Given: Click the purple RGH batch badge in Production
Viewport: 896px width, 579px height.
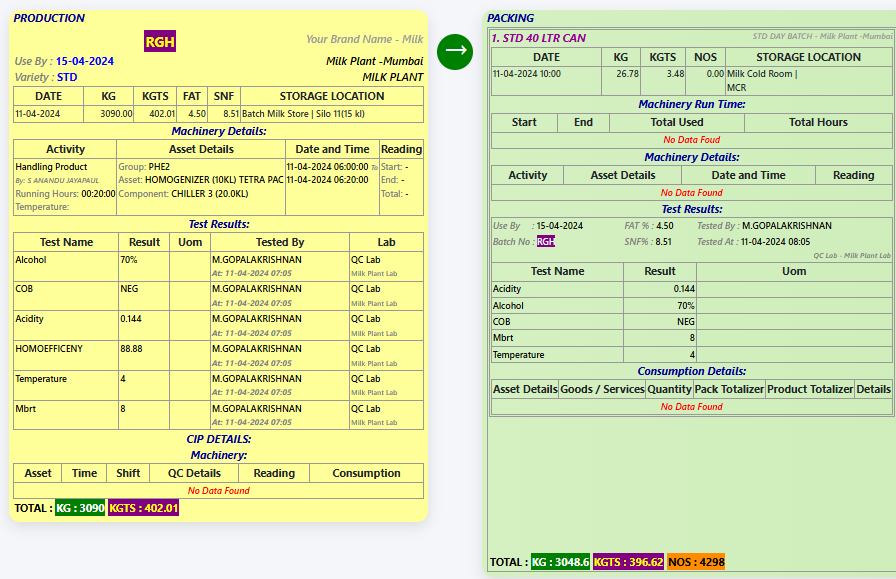Looking at the screenshot, I should [160, 41].
